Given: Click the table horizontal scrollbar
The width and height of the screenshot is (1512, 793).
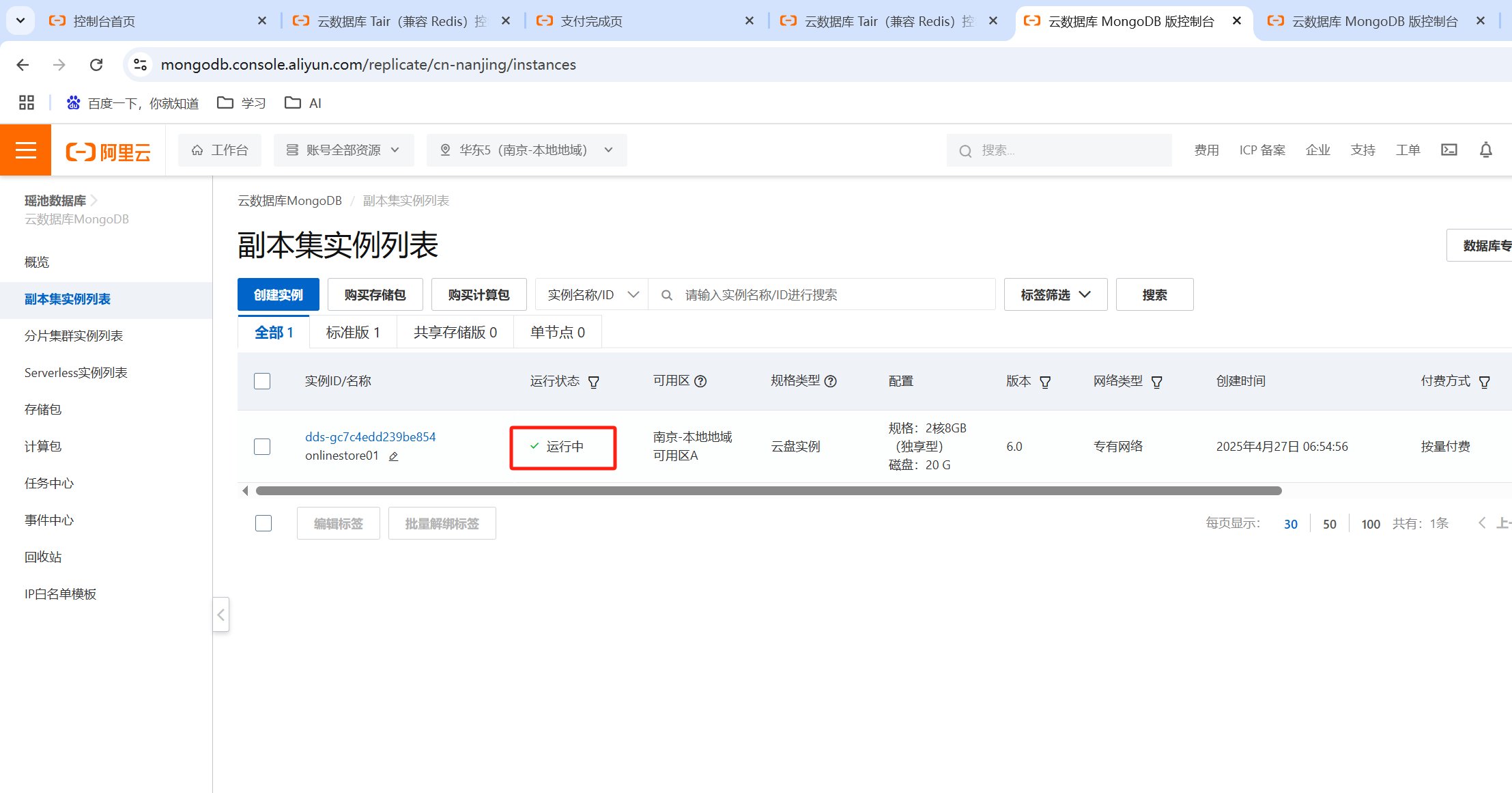Looking at the screenshot, I should coord(769,490).
